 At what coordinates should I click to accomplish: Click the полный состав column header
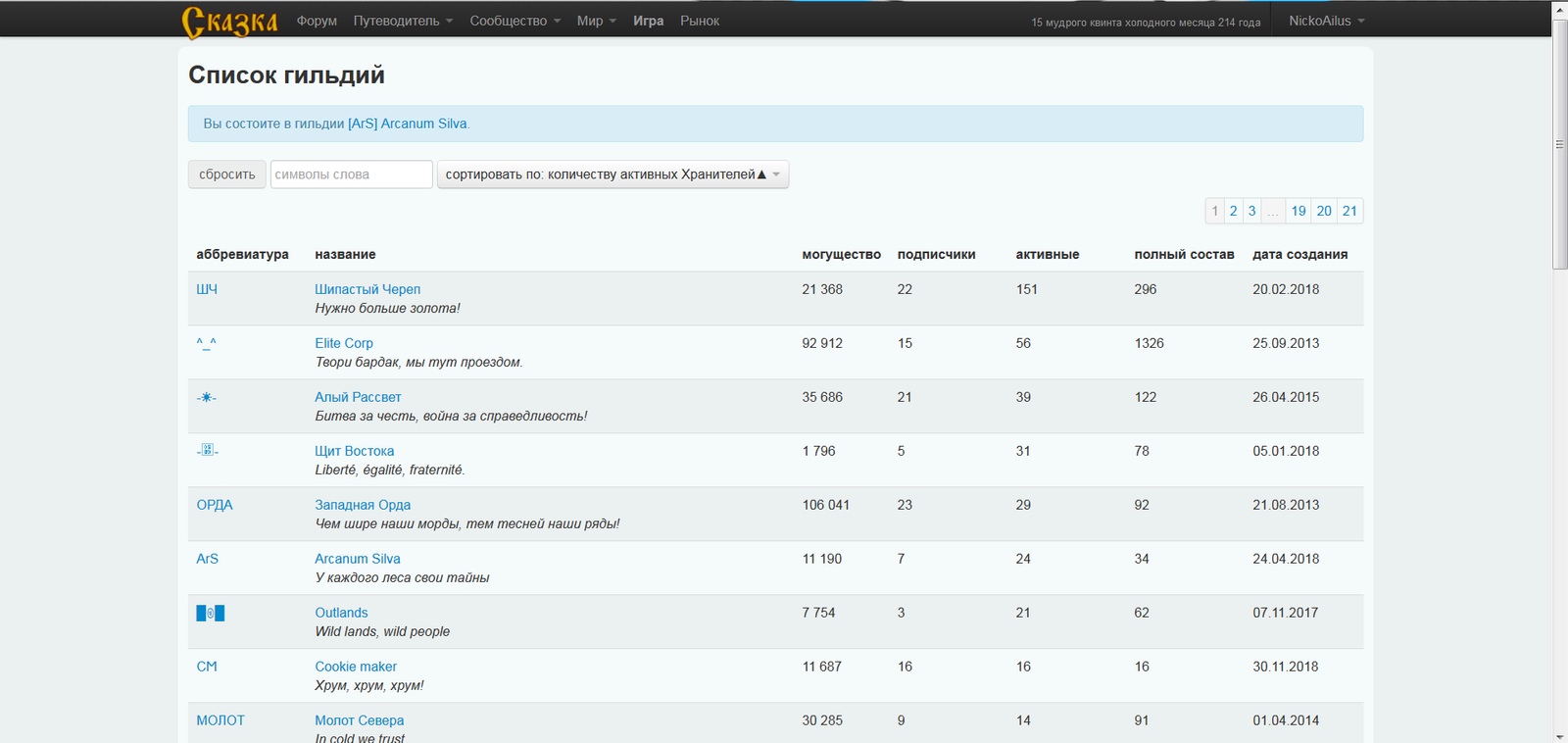(1185, 254)
